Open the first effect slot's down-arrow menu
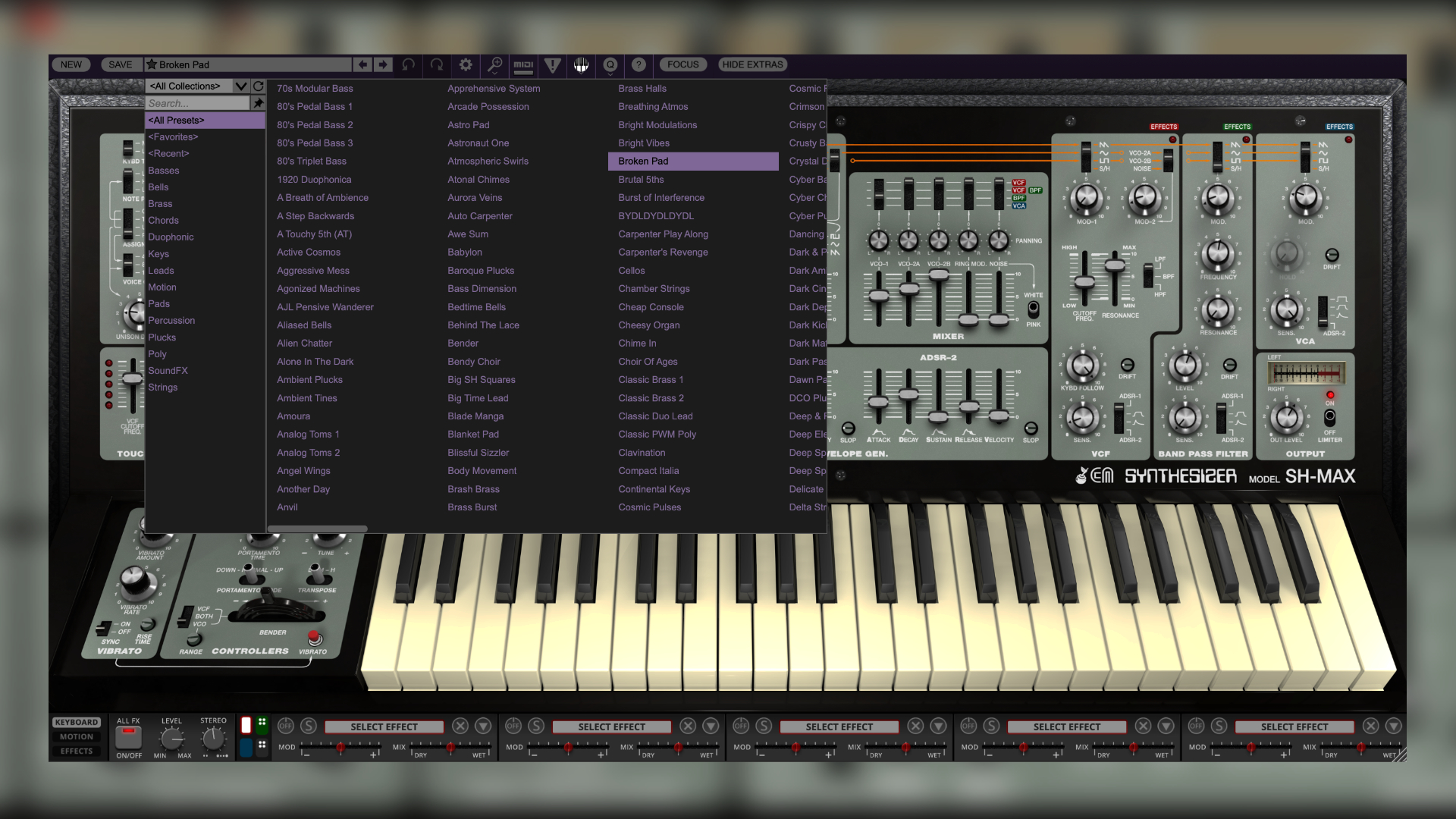This screenshot has width=1456, height=819. (483, 726)
